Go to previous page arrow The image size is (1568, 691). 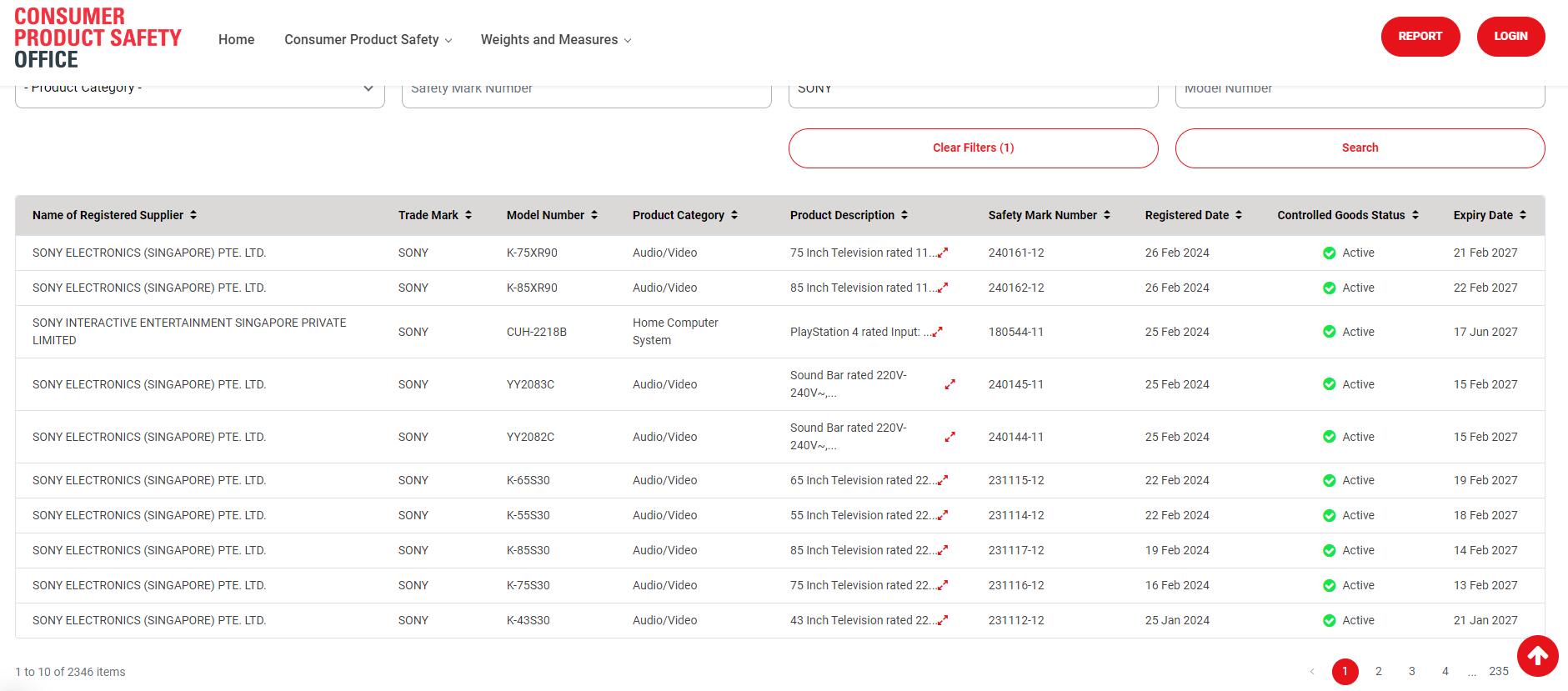click(1312, 671)
